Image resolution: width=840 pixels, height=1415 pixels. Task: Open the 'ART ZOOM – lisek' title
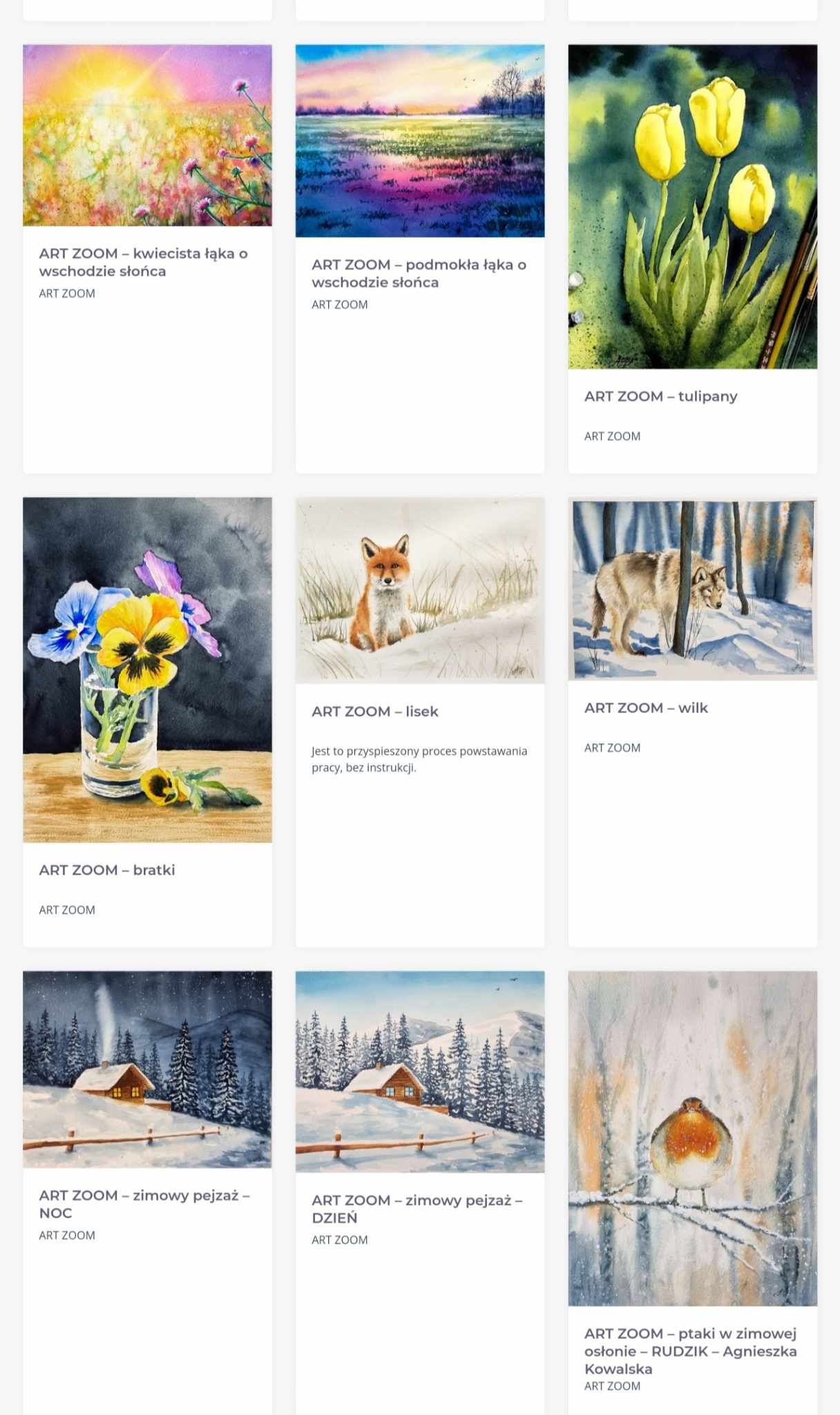375,712
